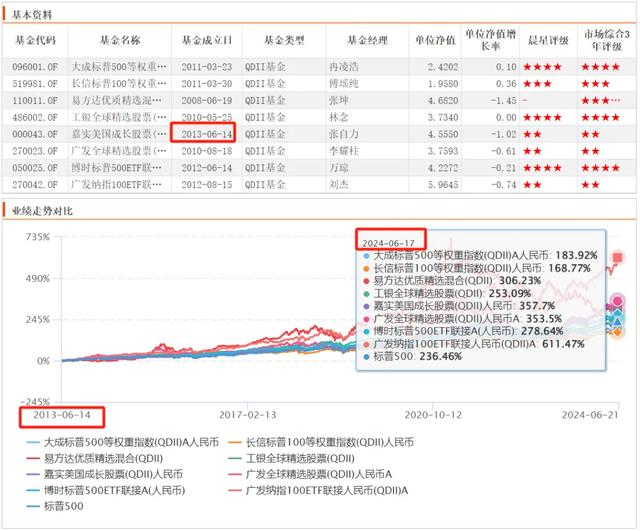The image size is (640, 531).
Task: Click growth rate -1.45
Action: [x=503, y=100]
